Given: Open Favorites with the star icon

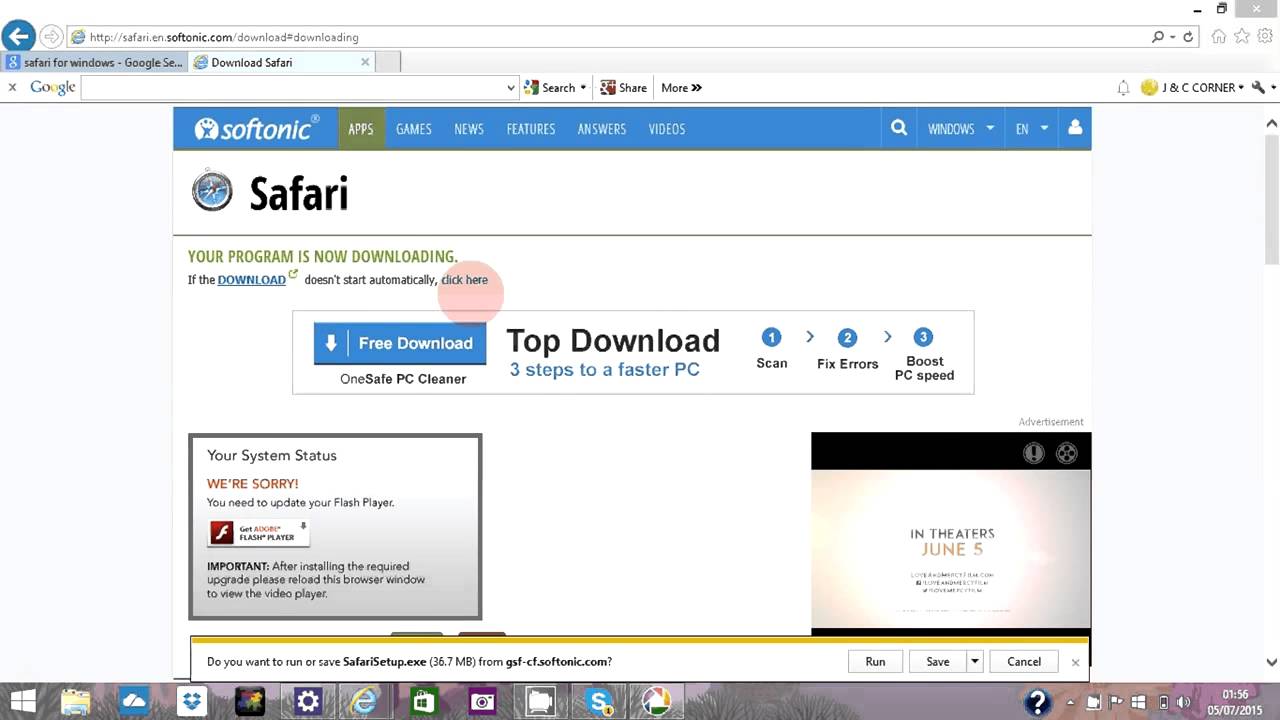Looking at the screenshot, I should coord(1242,36).
